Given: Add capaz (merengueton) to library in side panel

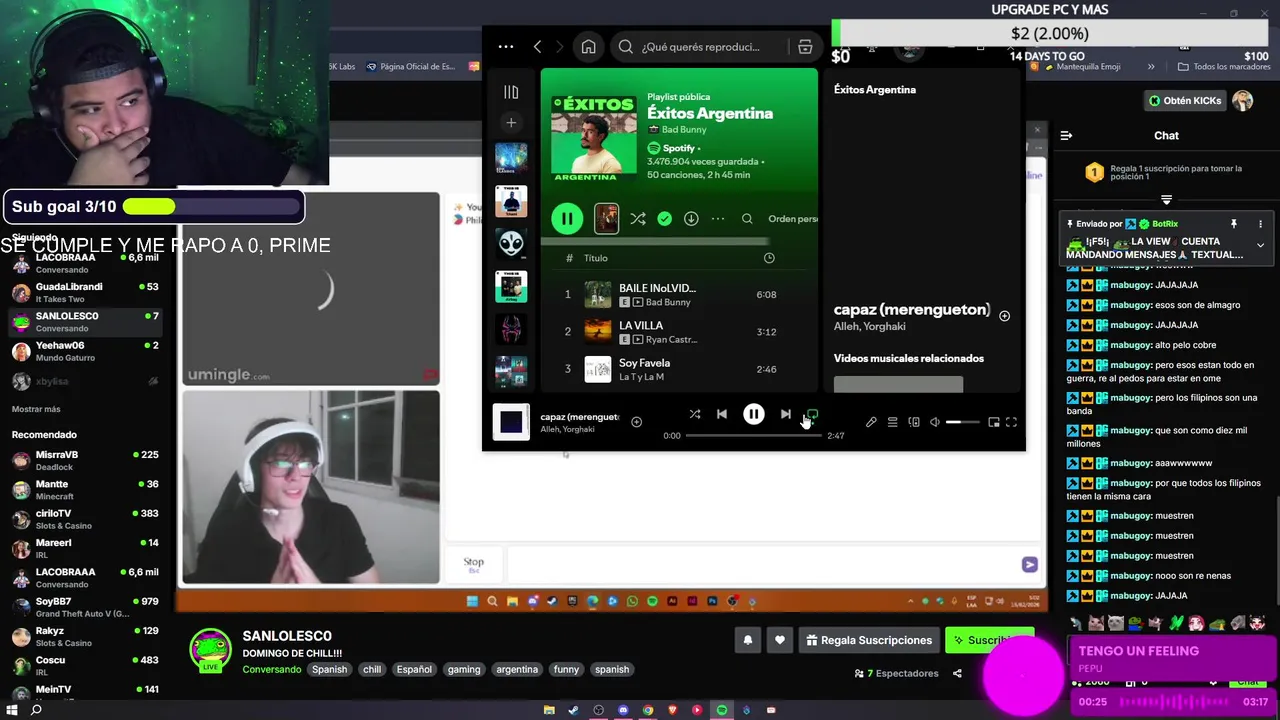Looking at the screenshot, I should point(1004,316).
